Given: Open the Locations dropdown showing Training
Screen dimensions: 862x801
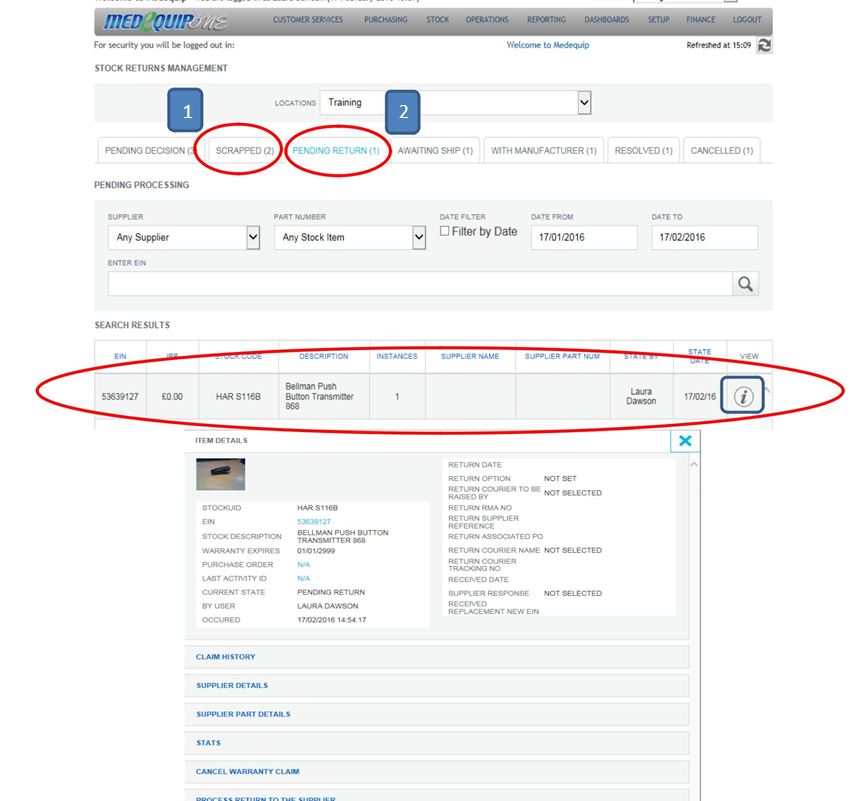Looking at the screenshot, I should click(x=455, y=103).
